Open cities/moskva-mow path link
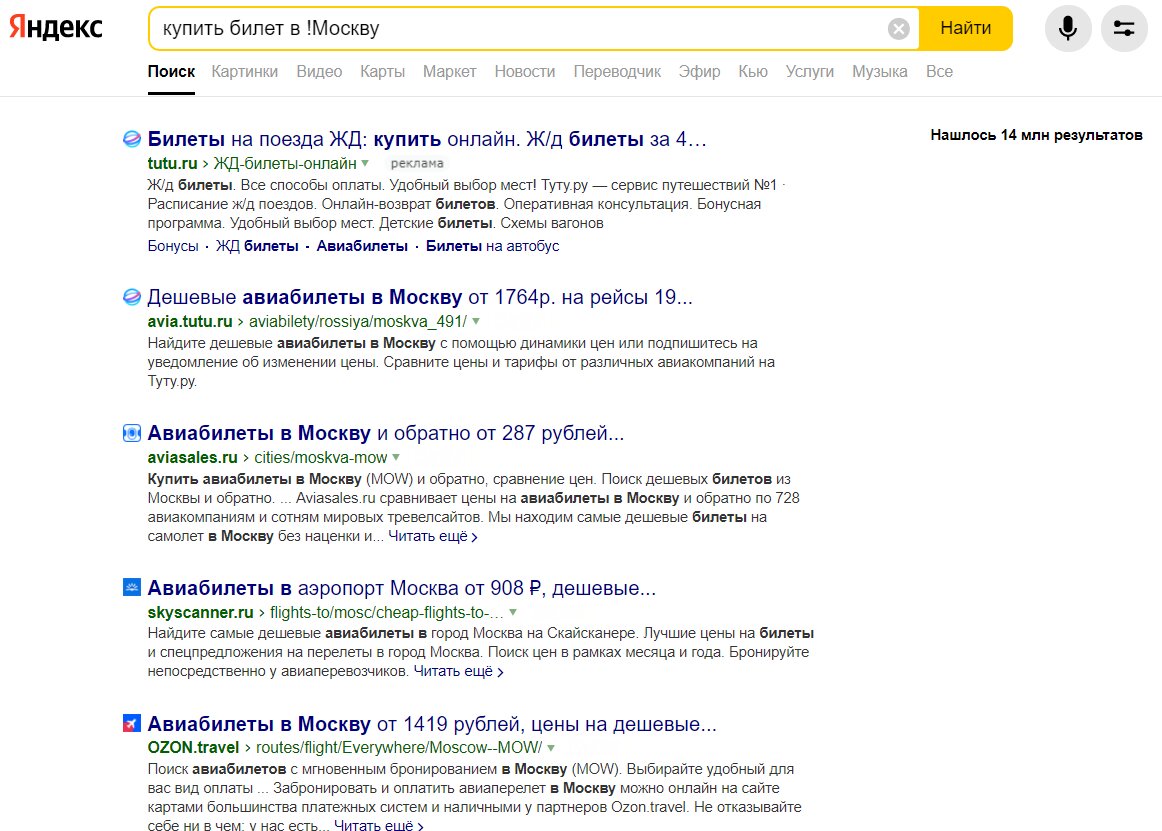This screenshot has height=831, width=1162. (321, 457)
